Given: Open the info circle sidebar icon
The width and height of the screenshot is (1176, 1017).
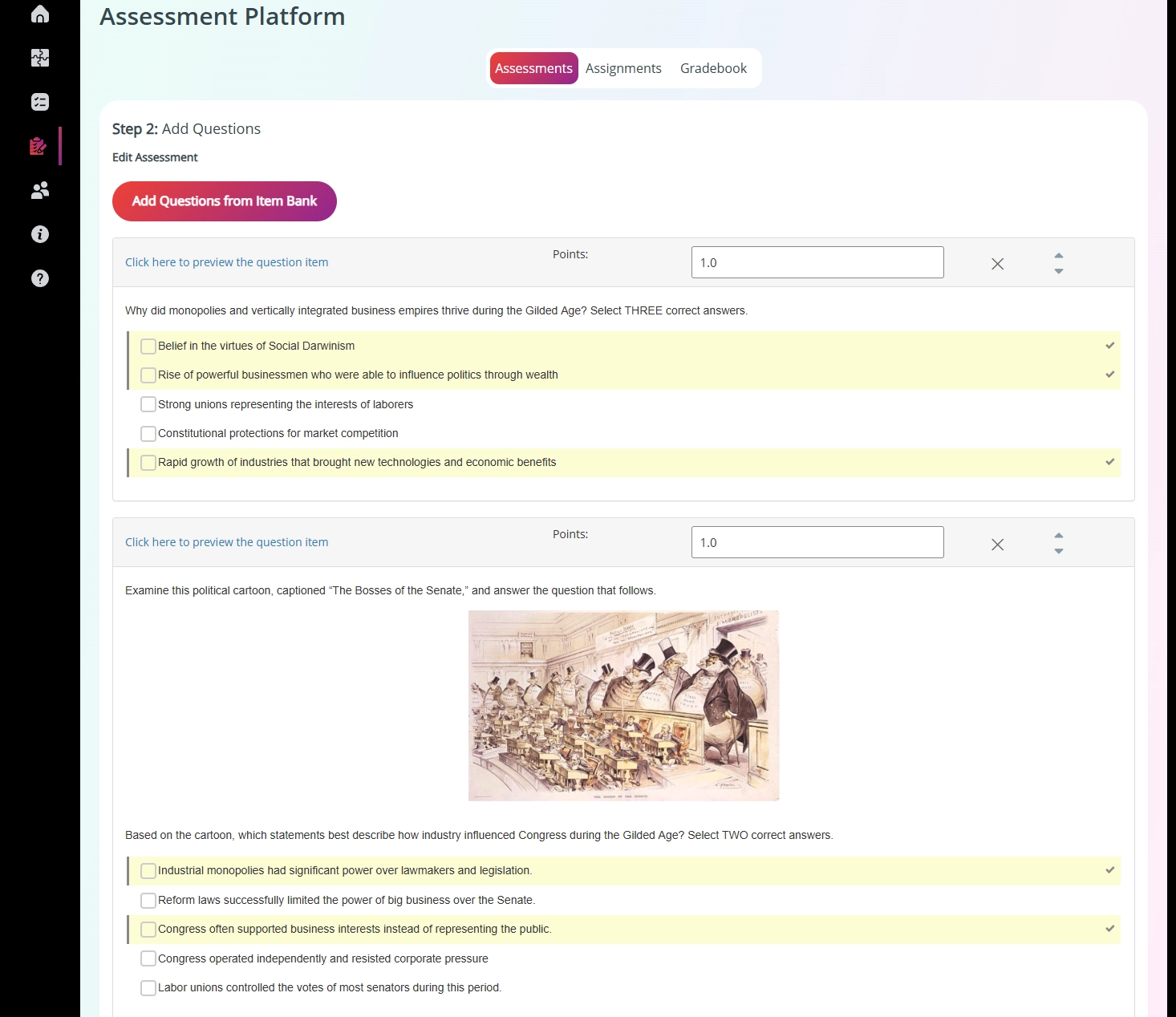Looking at the screenshot, I should pyautogui.click(x=39, y=234).
